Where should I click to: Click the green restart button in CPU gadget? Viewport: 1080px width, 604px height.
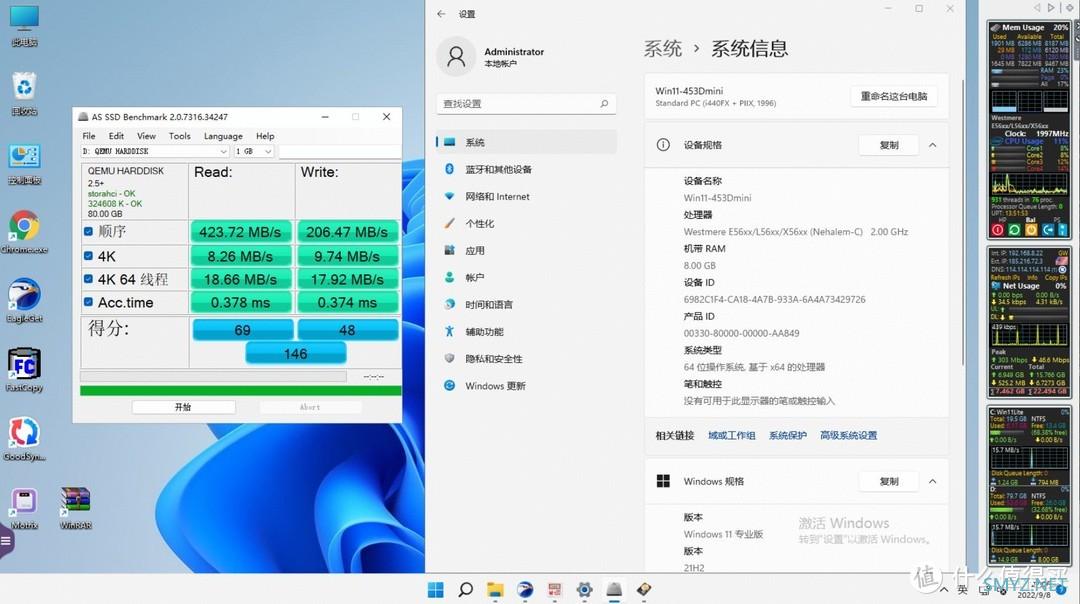click(x=1014, y=230)
